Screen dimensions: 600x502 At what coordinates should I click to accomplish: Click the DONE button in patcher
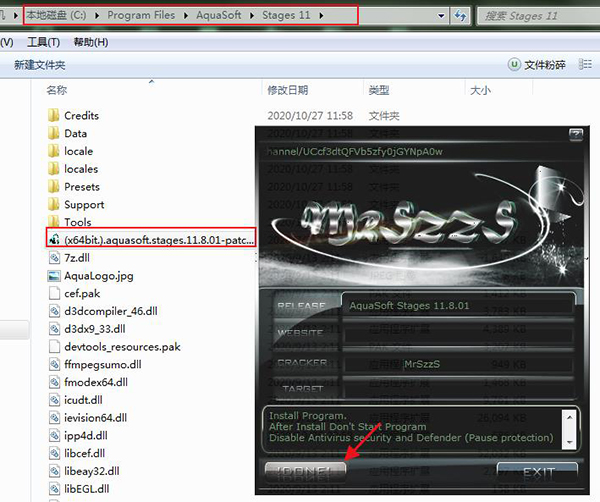[305, 472]
